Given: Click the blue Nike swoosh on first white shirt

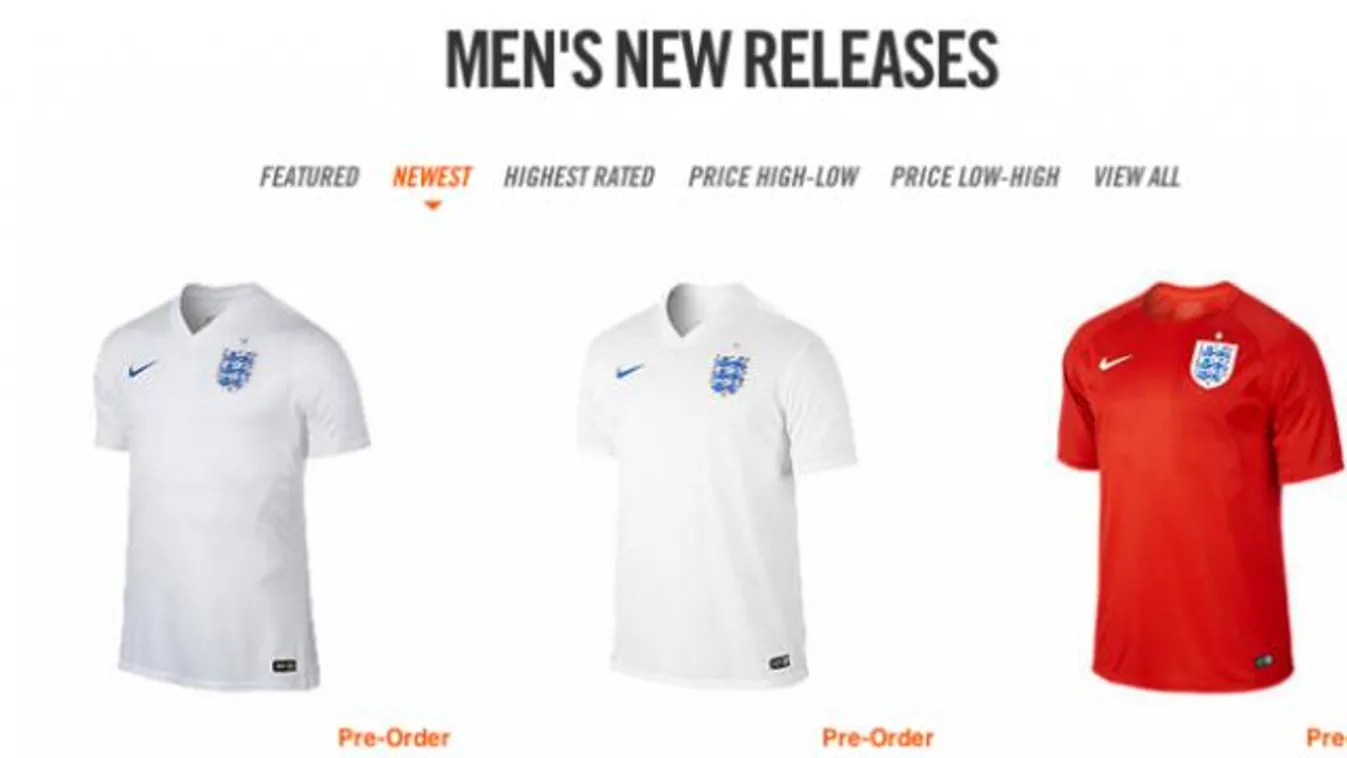Looking at the screenshot, I should click(x=143, y=369).
